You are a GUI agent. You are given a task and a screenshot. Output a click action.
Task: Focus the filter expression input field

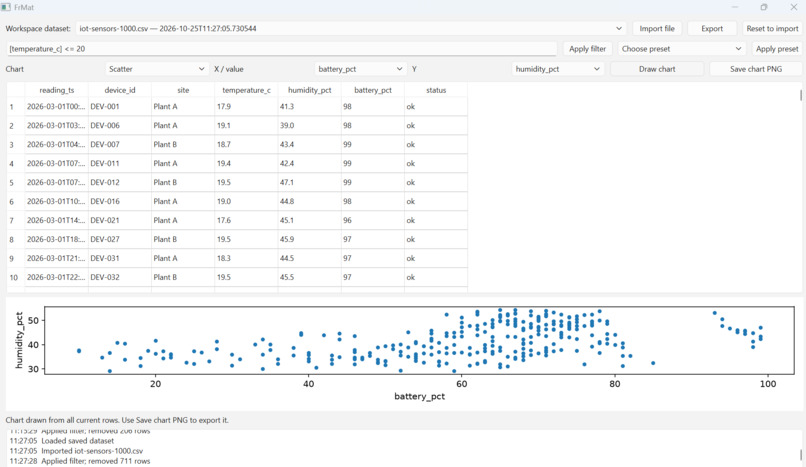[x=282, y=49]
